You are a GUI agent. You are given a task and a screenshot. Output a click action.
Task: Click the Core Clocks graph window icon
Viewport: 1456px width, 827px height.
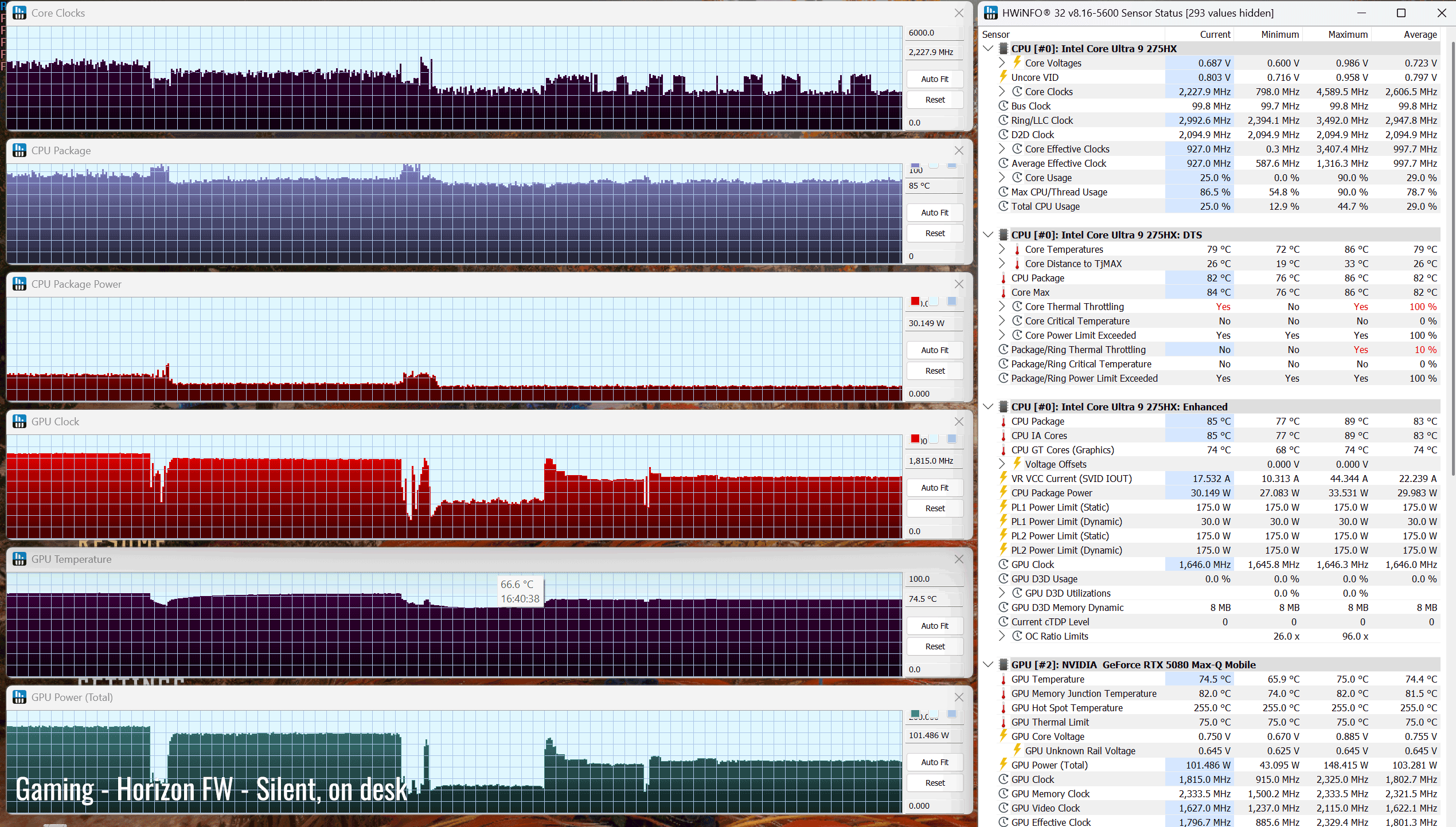[x=19, y=13]
